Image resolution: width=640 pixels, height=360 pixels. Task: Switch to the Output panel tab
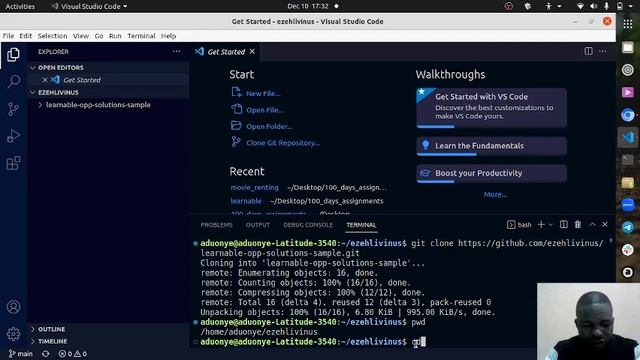(258, 225)
